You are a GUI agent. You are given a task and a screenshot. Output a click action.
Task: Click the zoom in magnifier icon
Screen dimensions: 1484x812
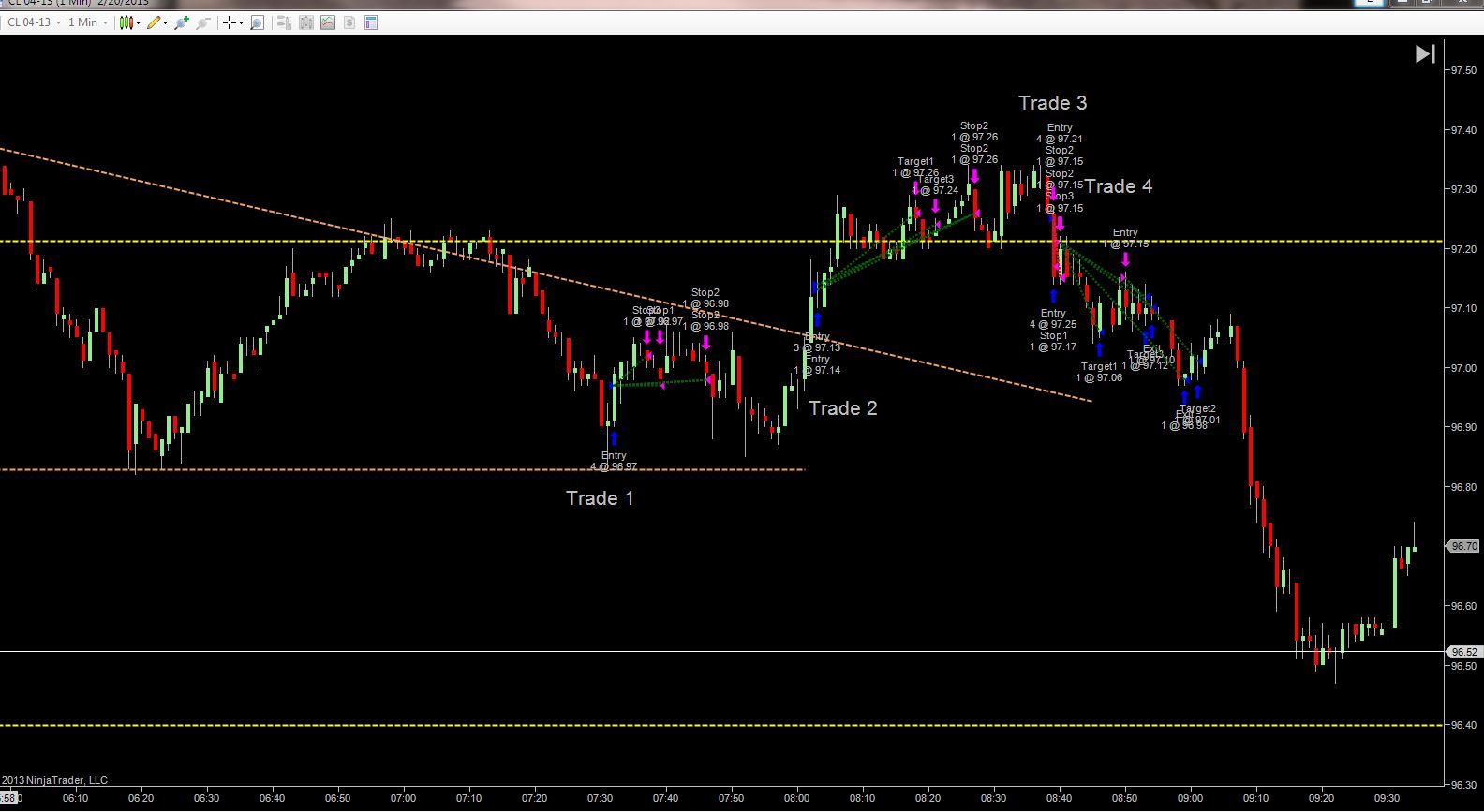coord(182,22)
